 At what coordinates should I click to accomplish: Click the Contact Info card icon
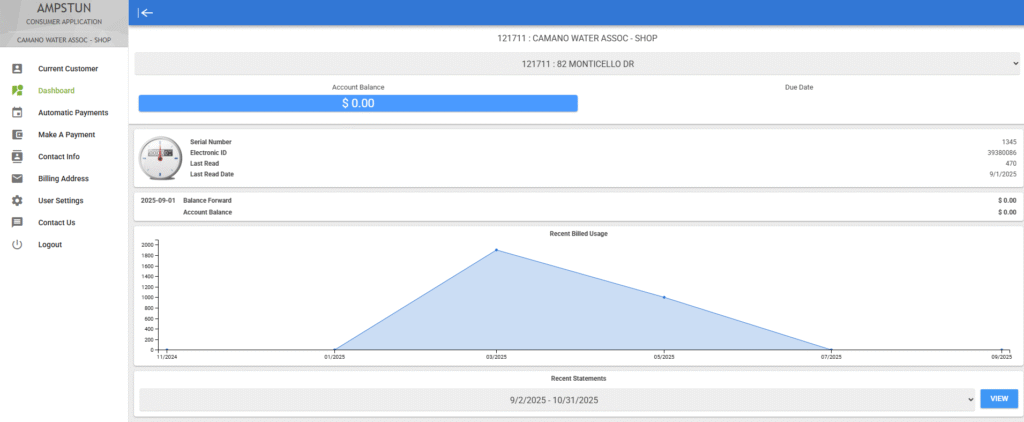(17, 157)
